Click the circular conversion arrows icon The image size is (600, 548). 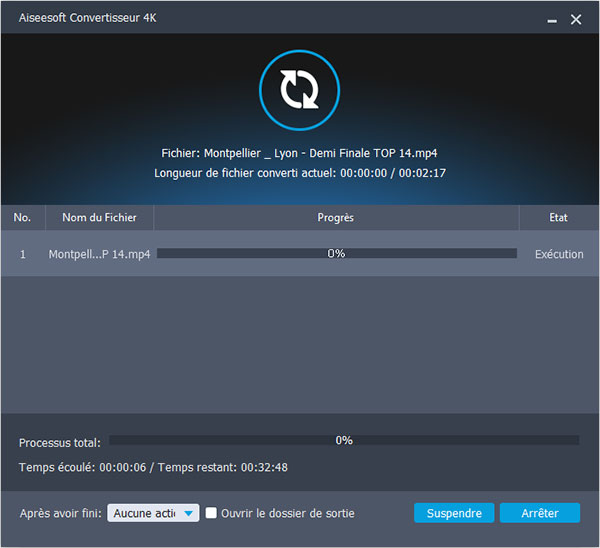299,89
